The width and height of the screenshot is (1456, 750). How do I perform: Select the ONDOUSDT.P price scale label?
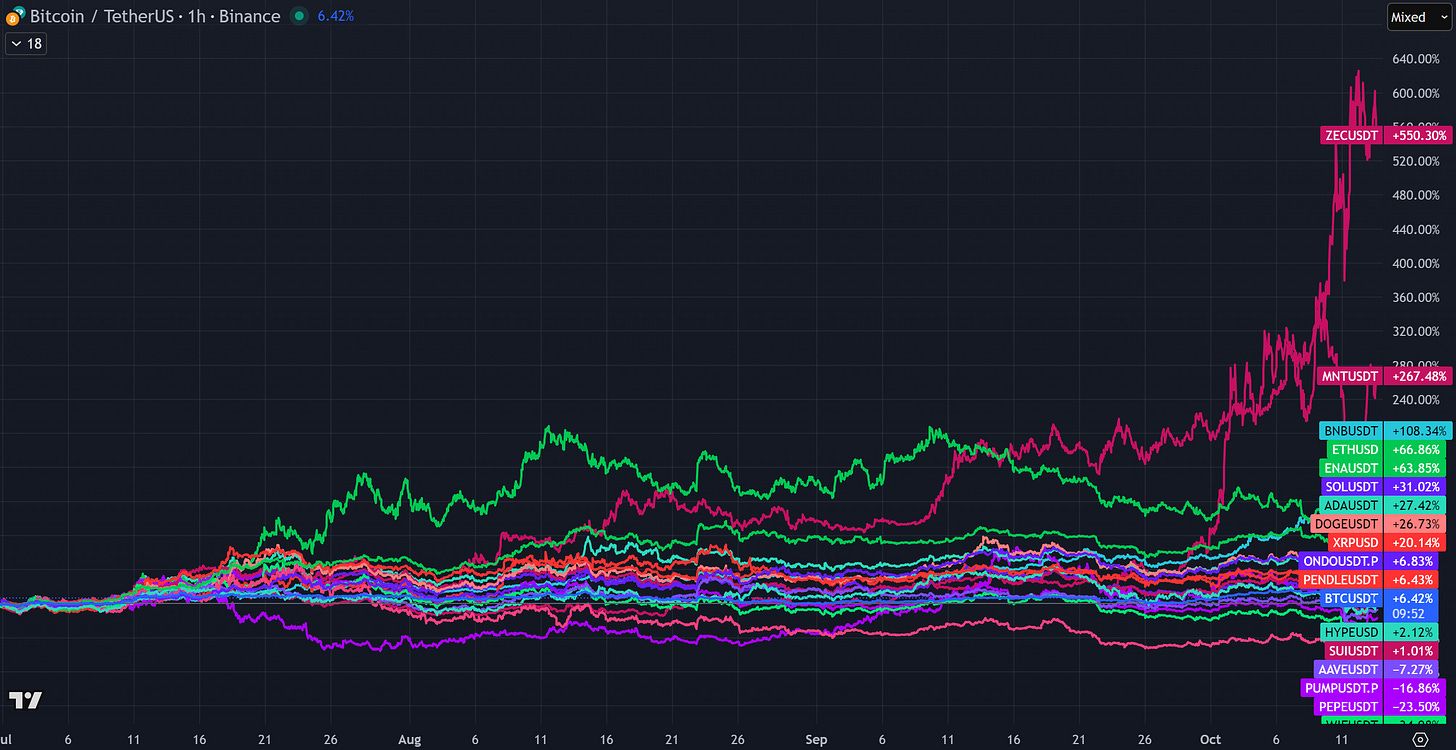[x=1341, y=561]
